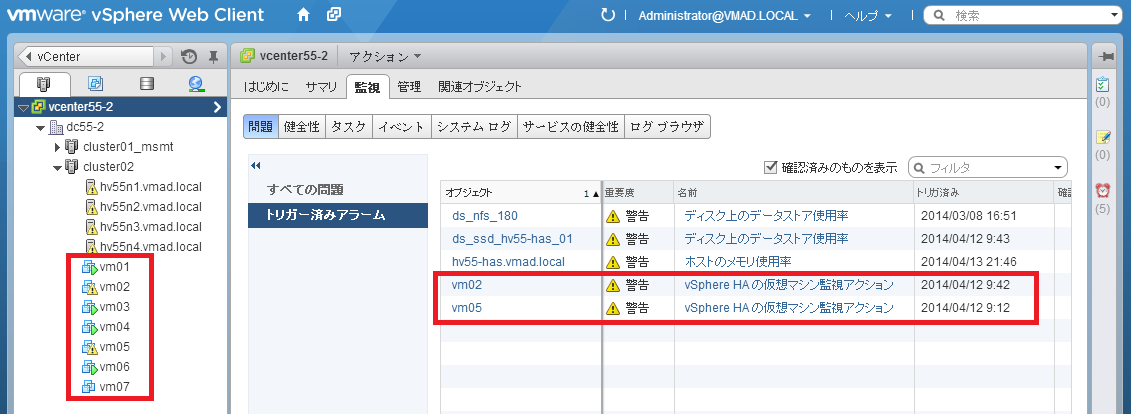Open the ds_ssd_hv55-has_01 object link
This screenshot has width=1131, height=414.
513,239
